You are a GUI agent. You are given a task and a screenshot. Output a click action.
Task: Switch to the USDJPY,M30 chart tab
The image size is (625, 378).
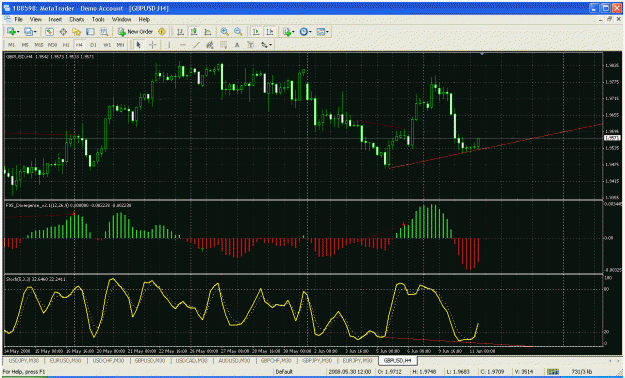pos(24,360)
